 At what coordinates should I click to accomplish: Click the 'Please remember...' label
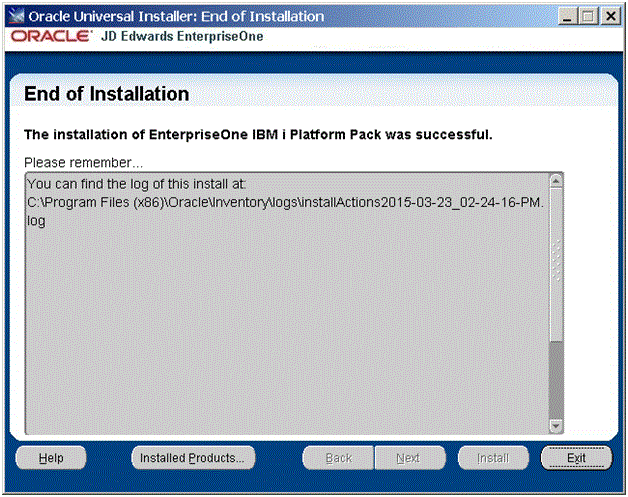(x=83, y=163)
